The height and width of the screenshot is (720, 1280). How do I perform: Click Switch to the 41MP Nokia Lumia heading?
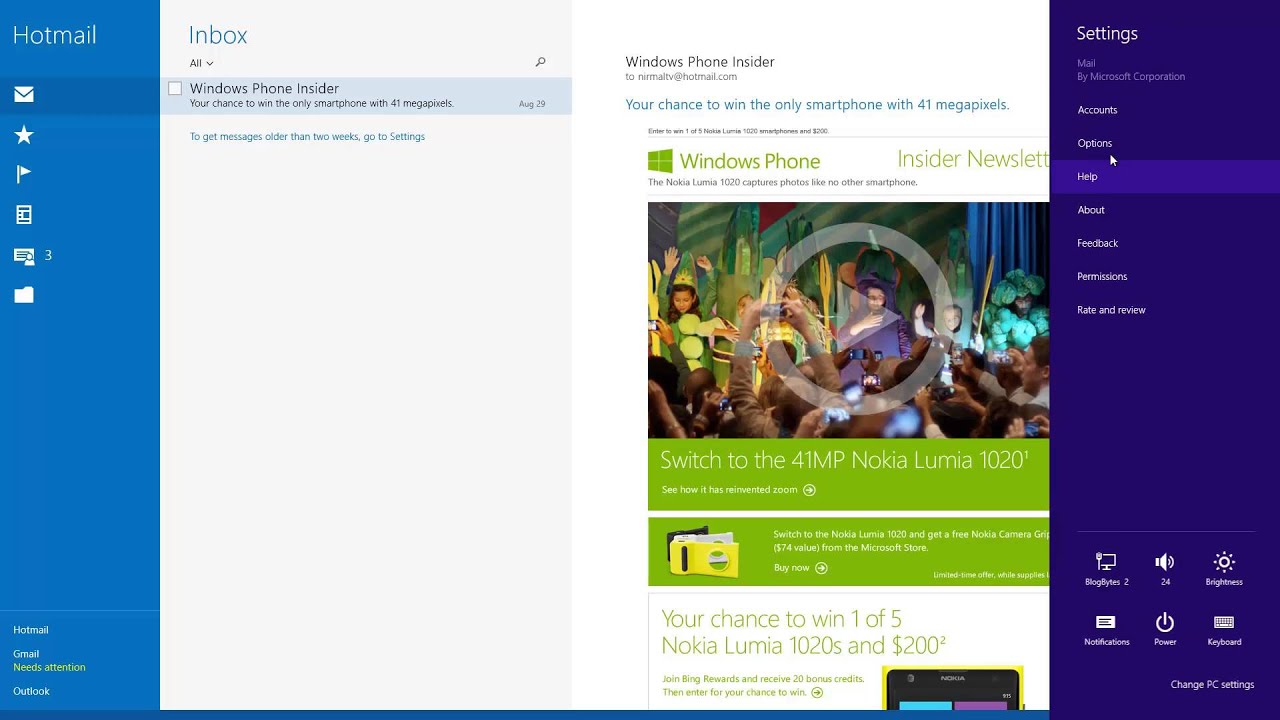tap(844, 460)
